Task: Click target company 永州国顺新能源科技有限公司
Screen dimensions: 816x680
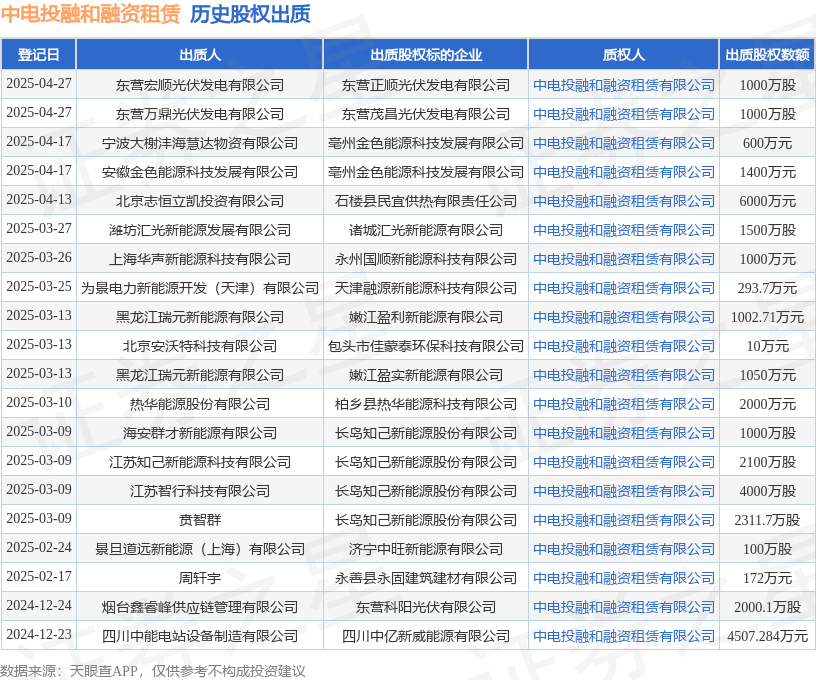Action: point(426,259)
